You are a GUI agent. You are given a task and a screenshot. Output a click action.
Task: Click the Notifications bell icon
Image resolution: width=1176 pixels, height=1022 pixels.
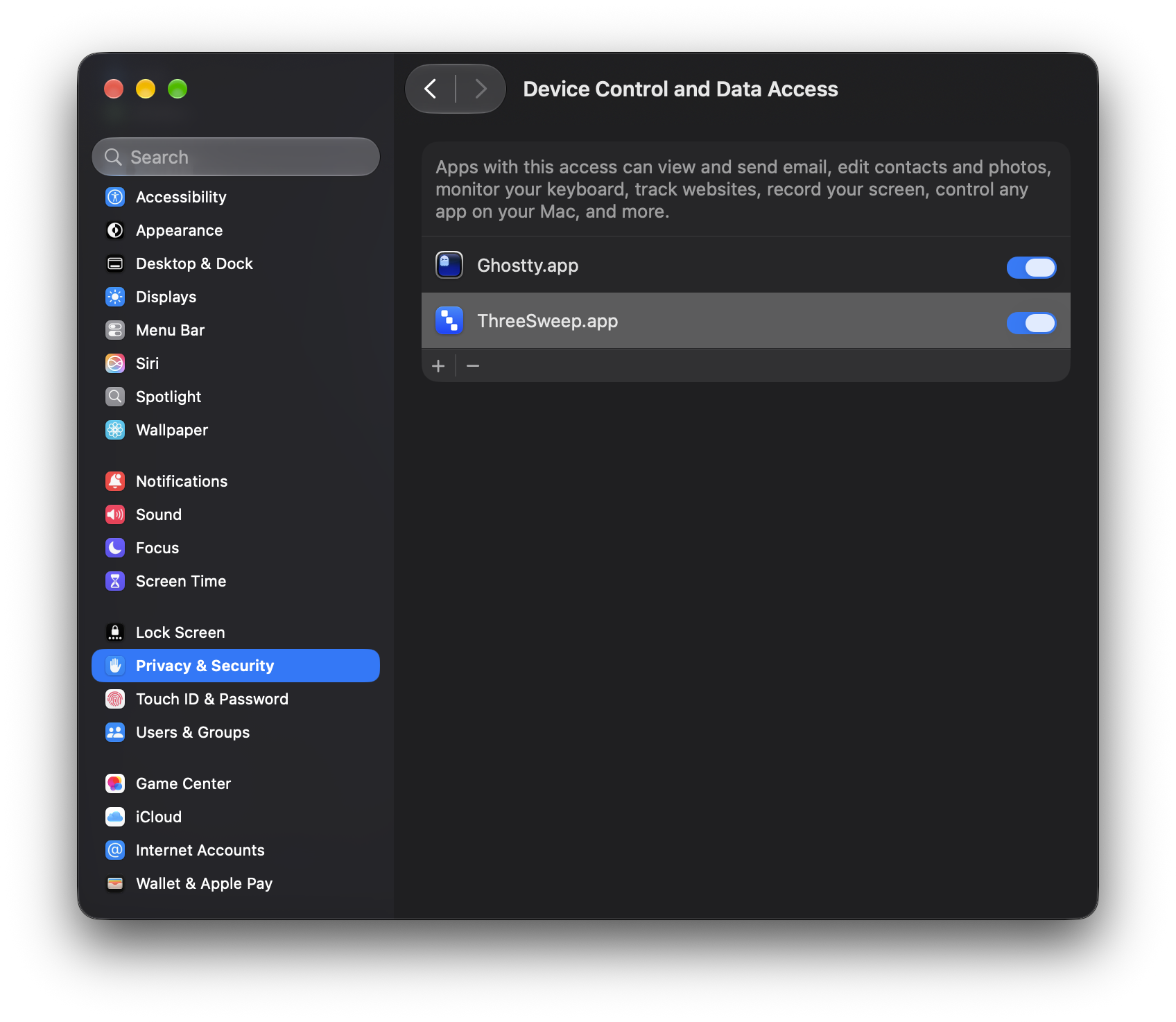pos(115,481)
